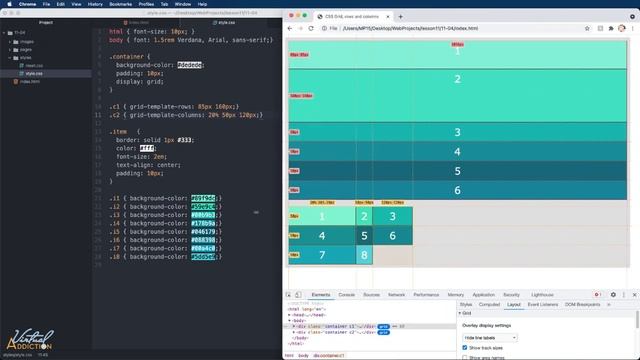Open the Styles sidebar tab
Screen dimensions: 640x360
(x=466, y=305)
